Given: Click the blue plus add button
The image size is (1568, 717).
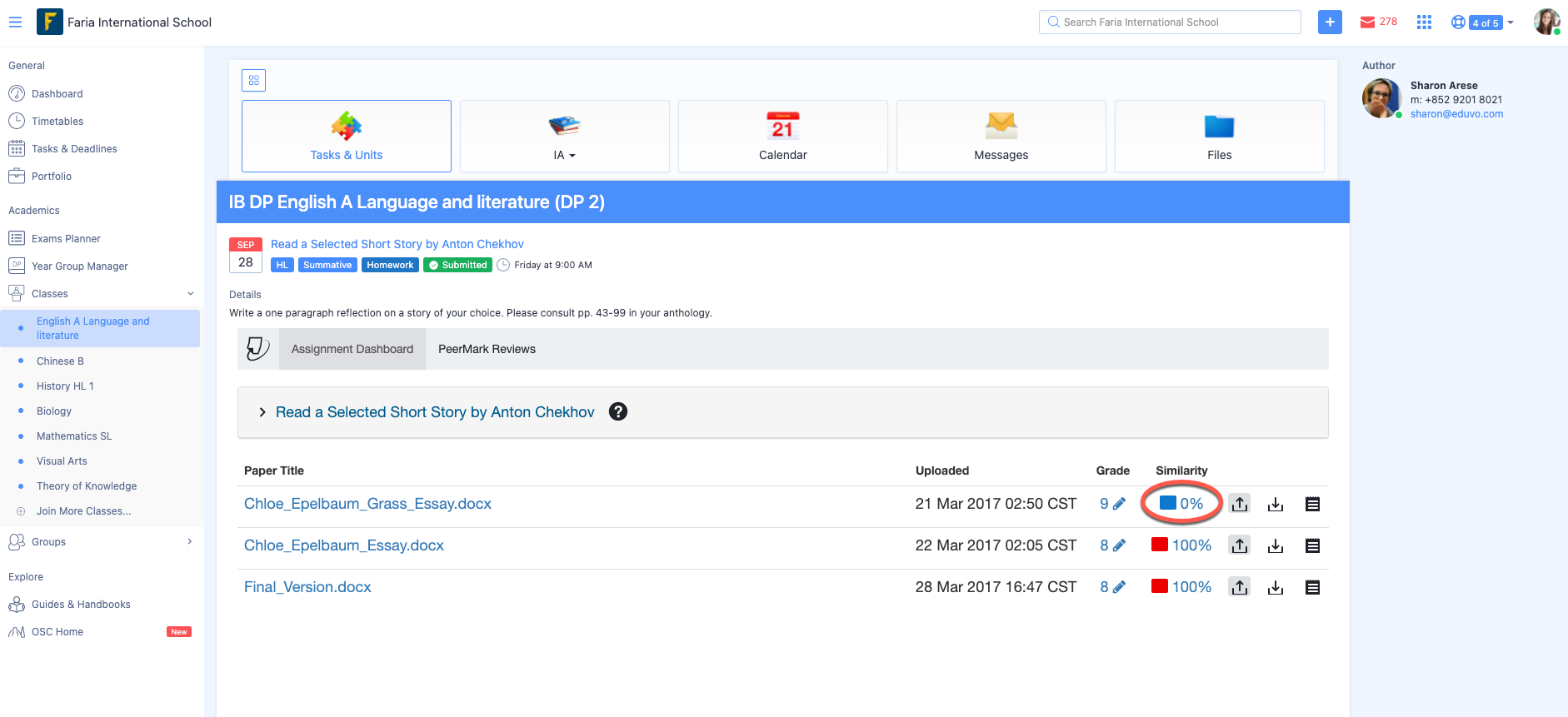Looking at the screenshot, I should [1330, 22].
